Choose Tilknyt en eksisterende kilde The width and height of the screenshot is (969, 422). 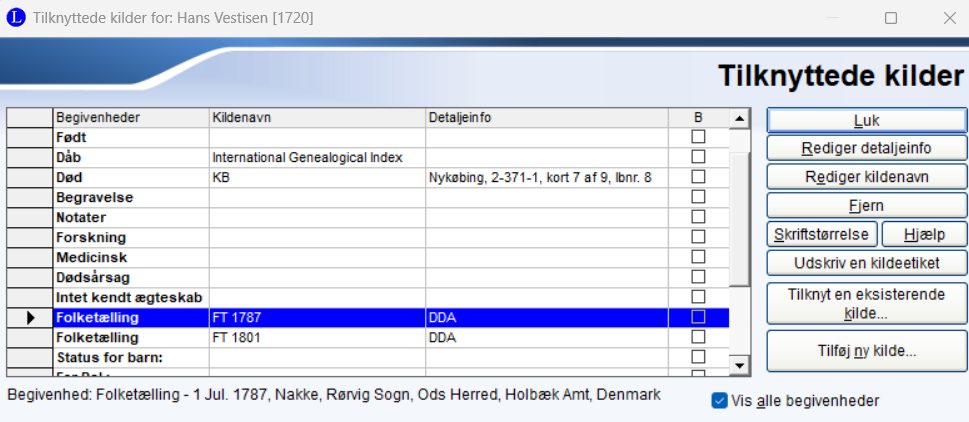pyautogui.click(x=866, y=304)
